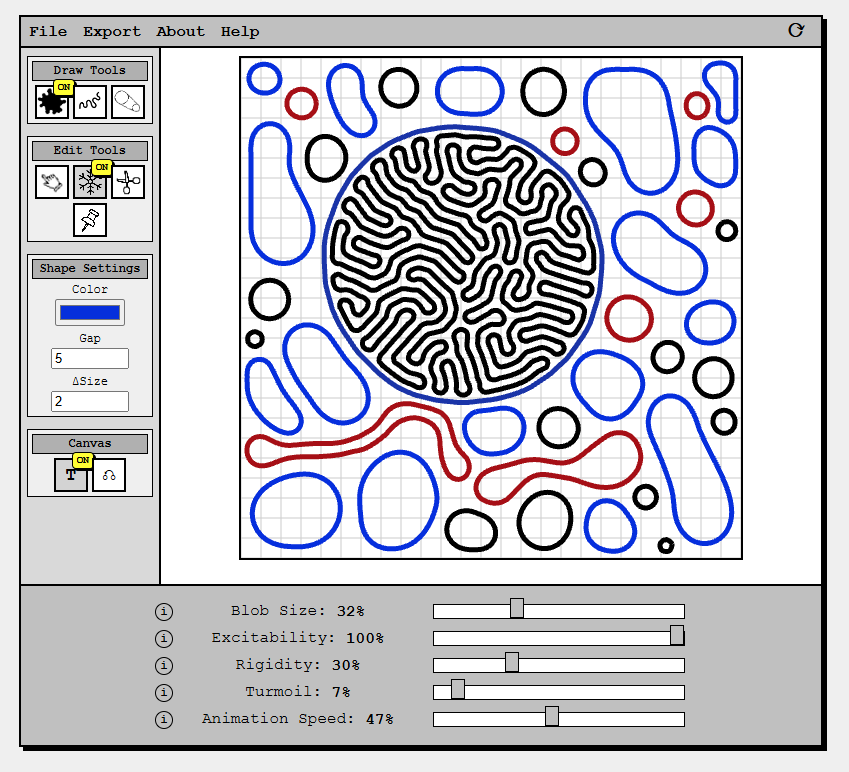
Task: Select the hand edit tool
Action: point(52,182)
